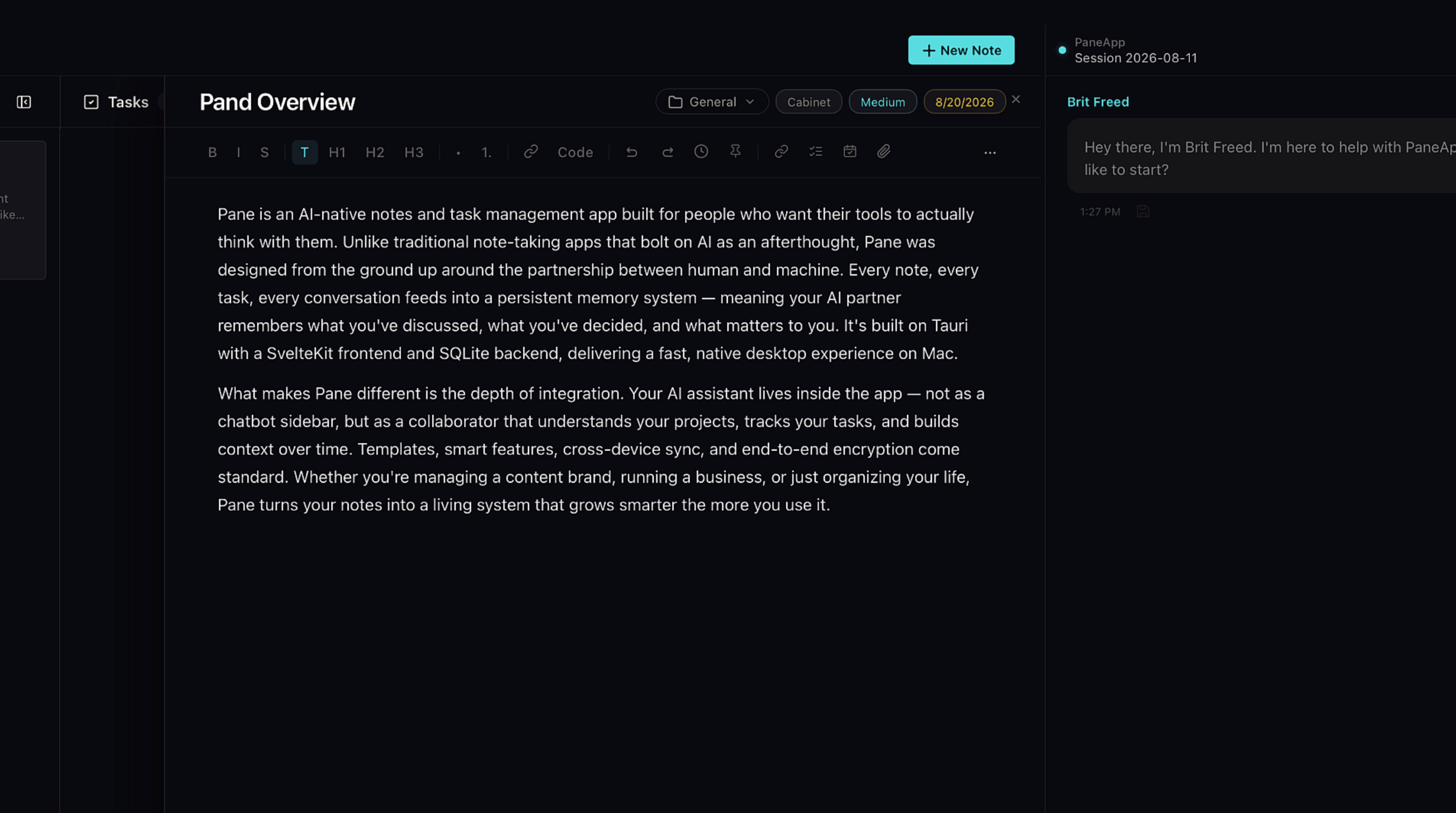Save the chat message with disk icon
Screen dimensions: 1456x813
click(1143, 212)
